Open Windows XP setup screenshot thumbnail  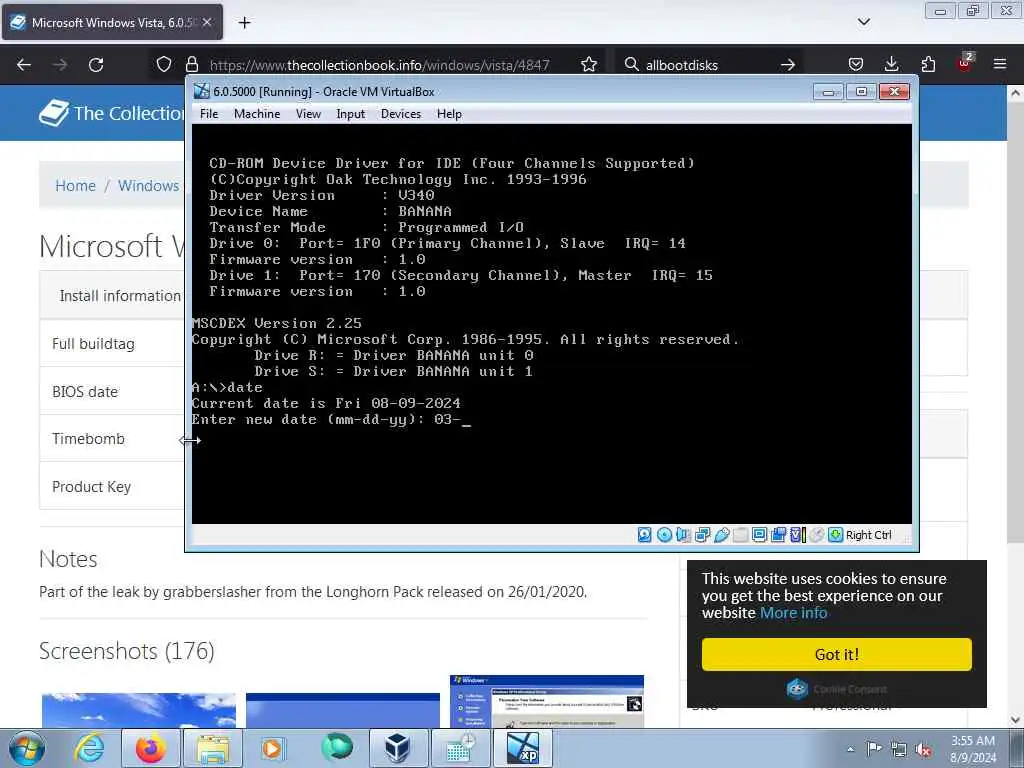tap(547, 701)
